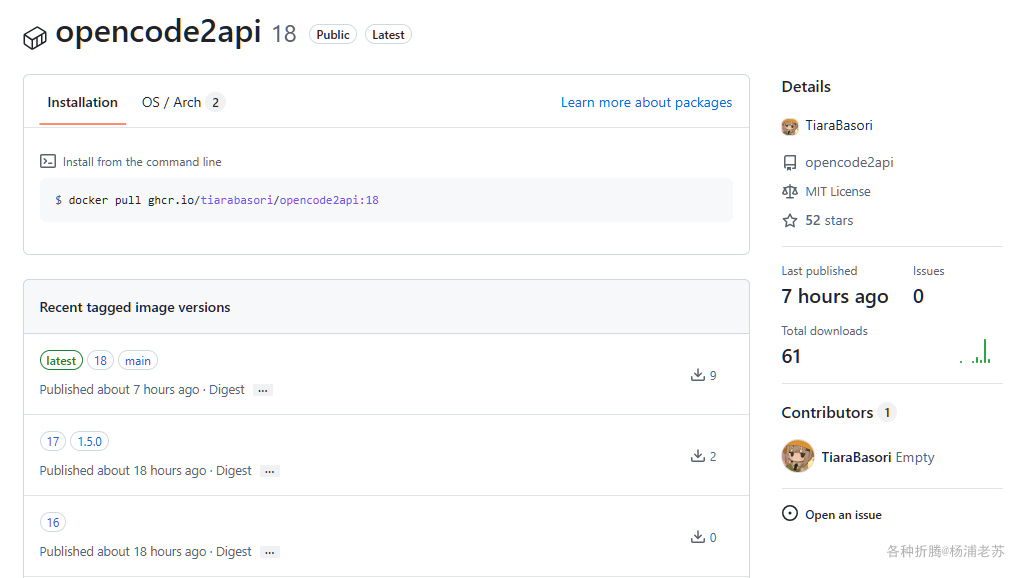Click the package box icon beside opencode2api

(35, 37)
